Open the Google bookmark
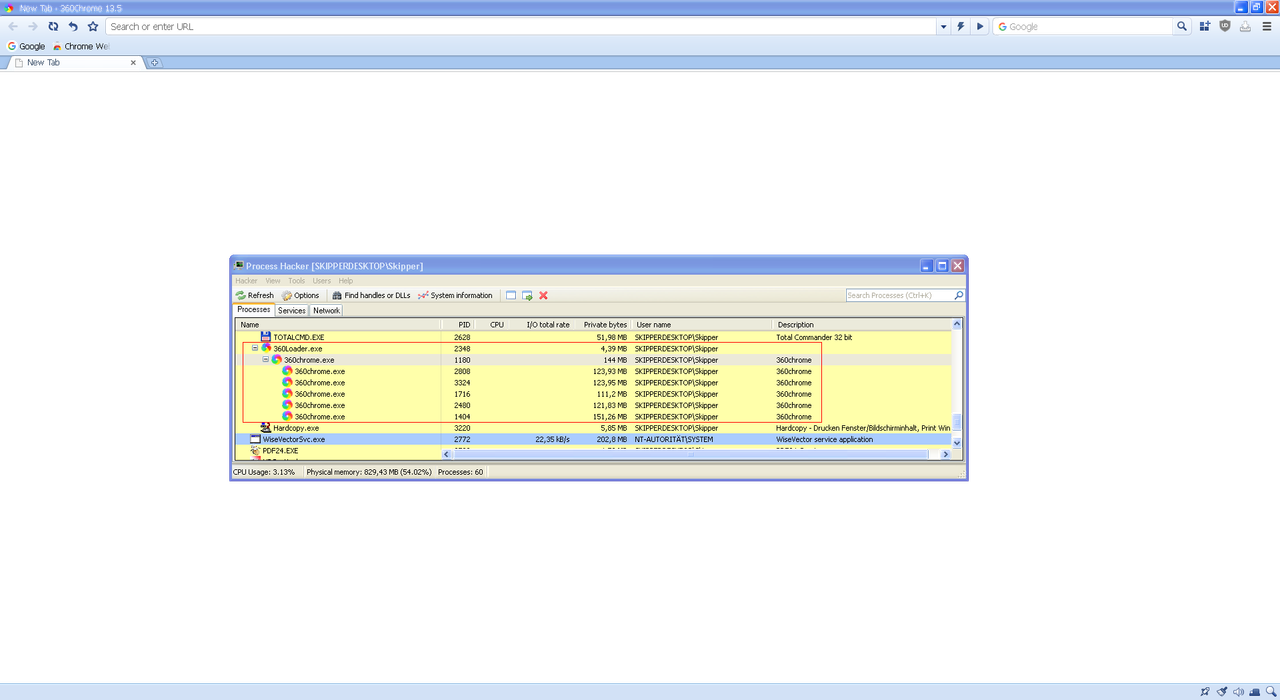1280x700 pixels. click(27, 46)
